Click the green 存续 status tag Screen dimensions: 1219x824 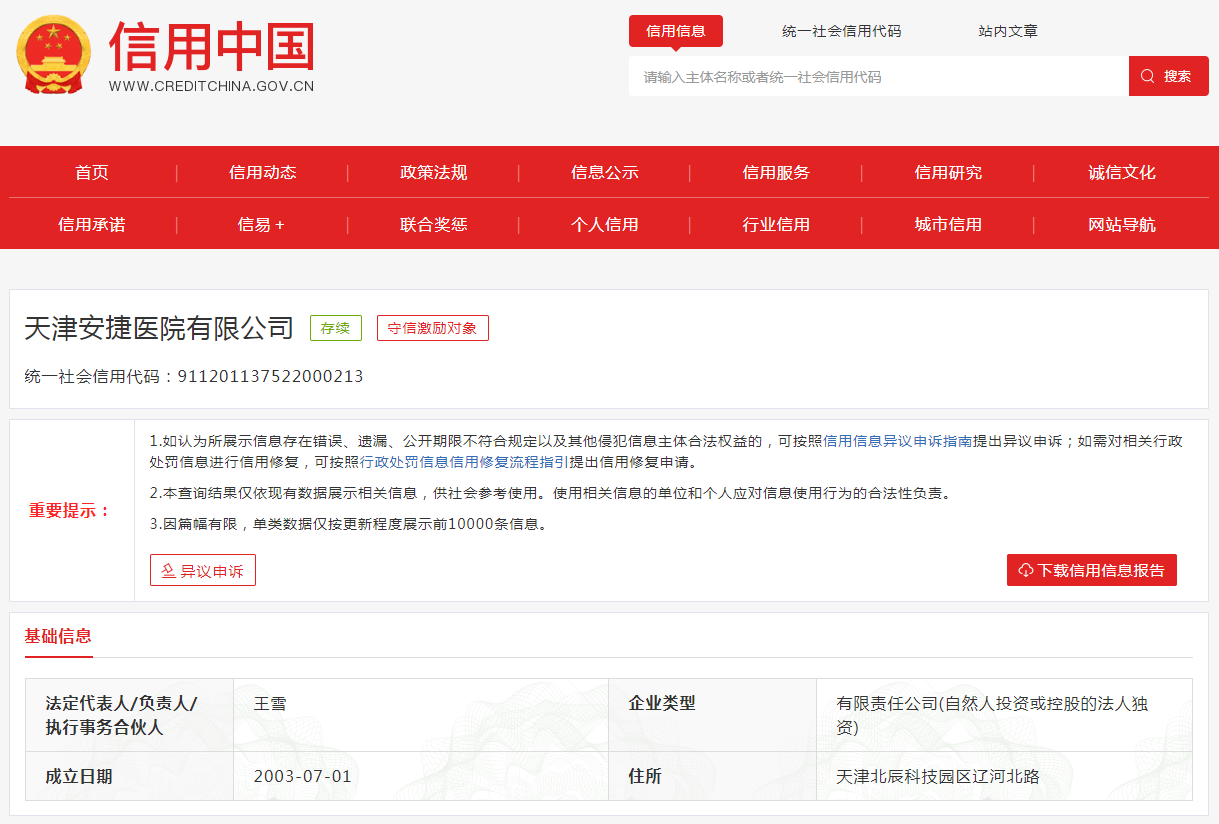coord(336,328)
